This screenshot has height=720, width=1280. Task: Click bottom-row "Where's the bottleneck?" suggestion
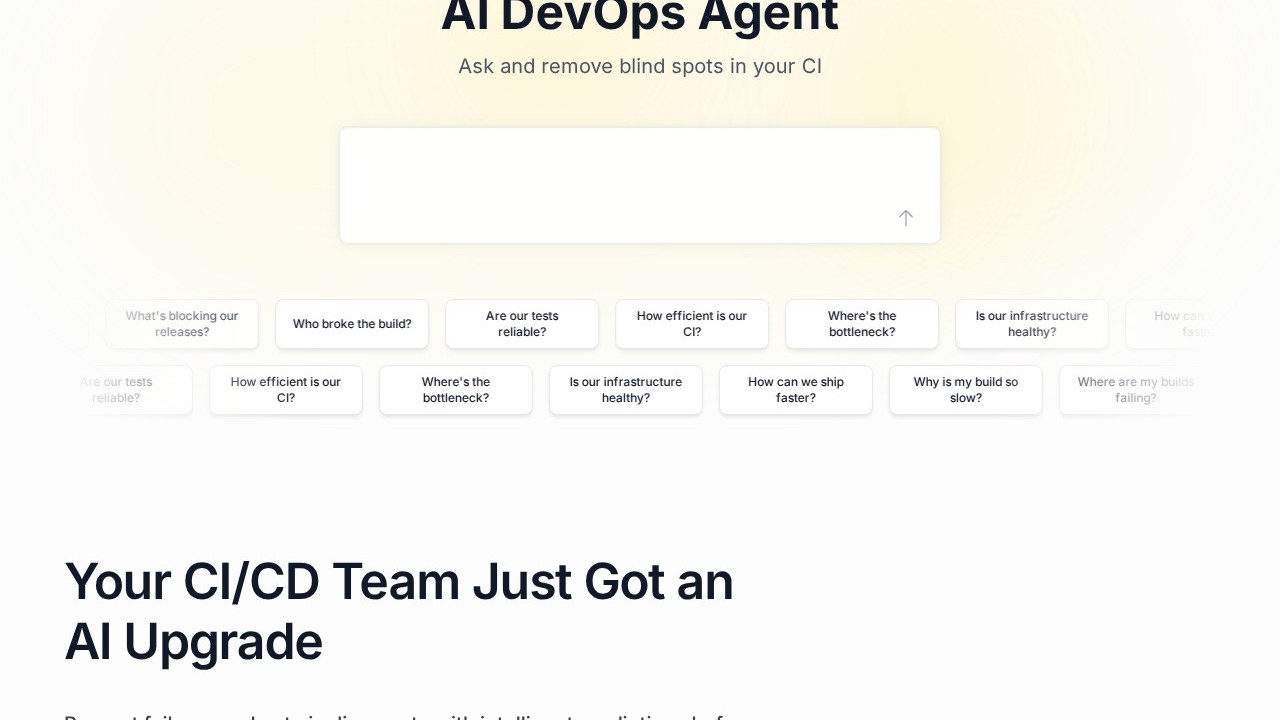(456, 390)
